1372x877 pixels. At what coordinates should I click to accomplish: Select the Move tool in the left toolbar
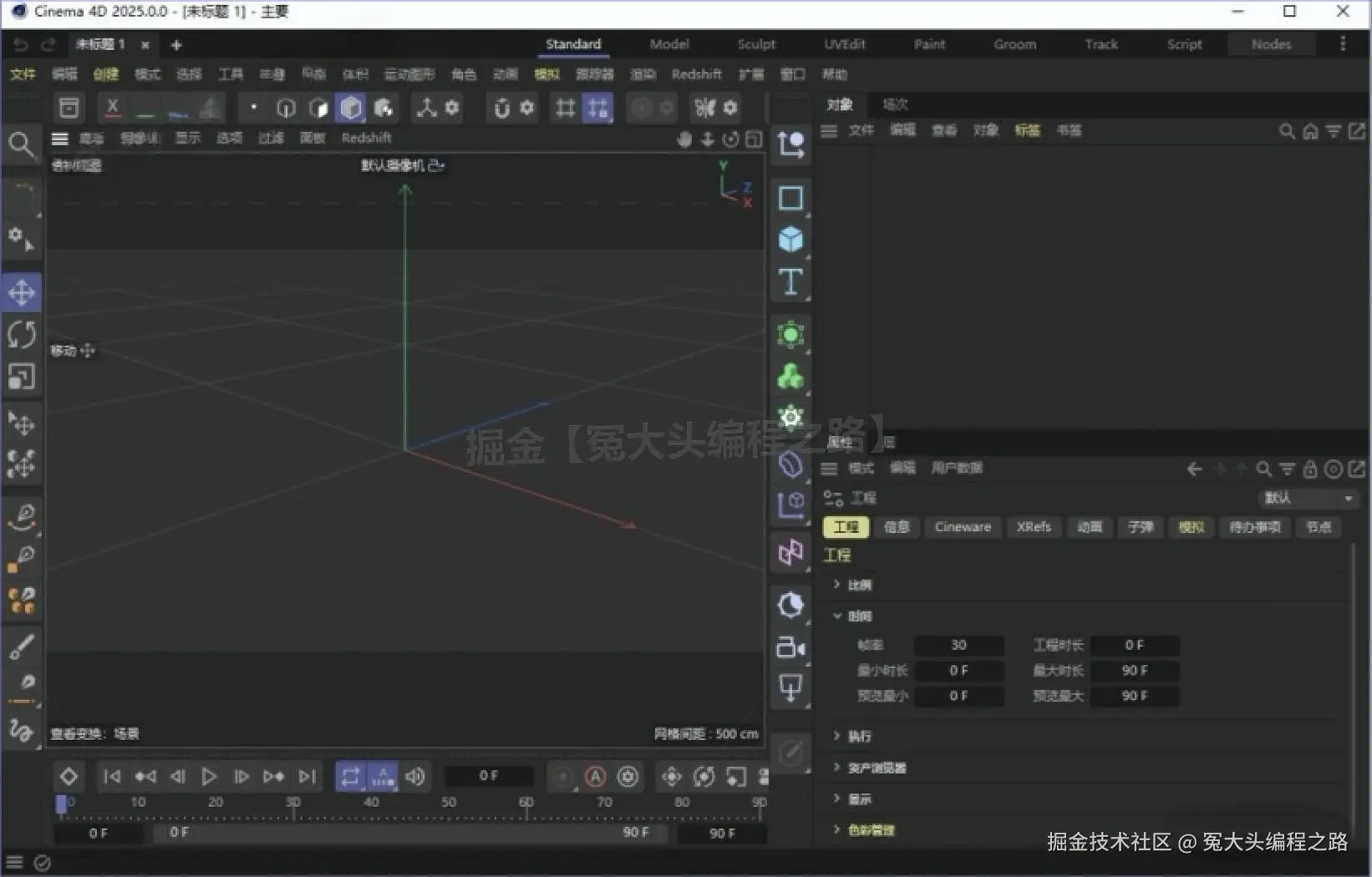[x=22, y=291]
